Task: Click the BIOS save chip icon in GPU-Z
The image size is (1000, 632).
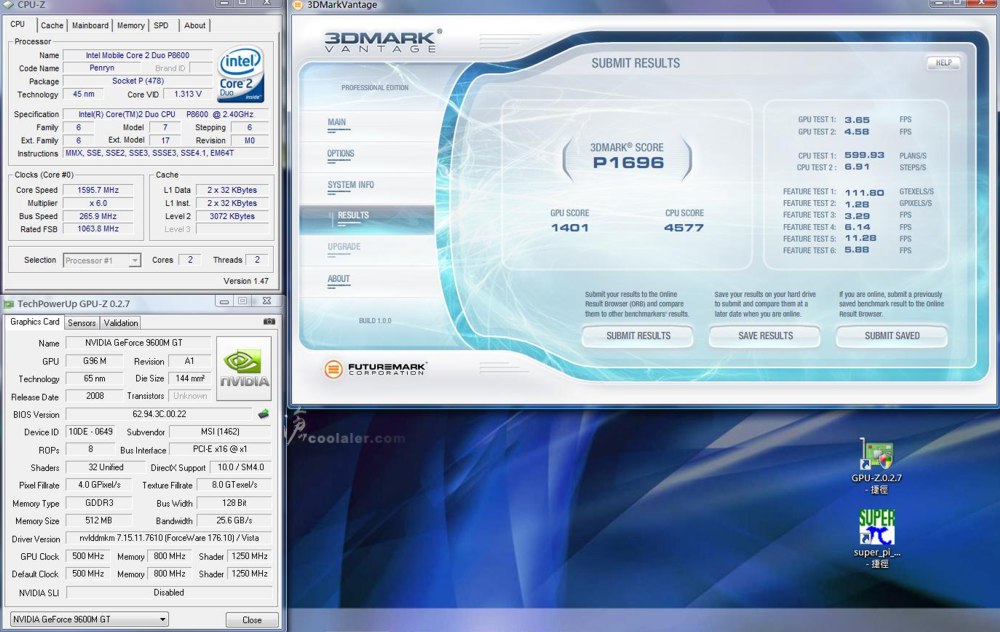Action: tap(263, 415)
